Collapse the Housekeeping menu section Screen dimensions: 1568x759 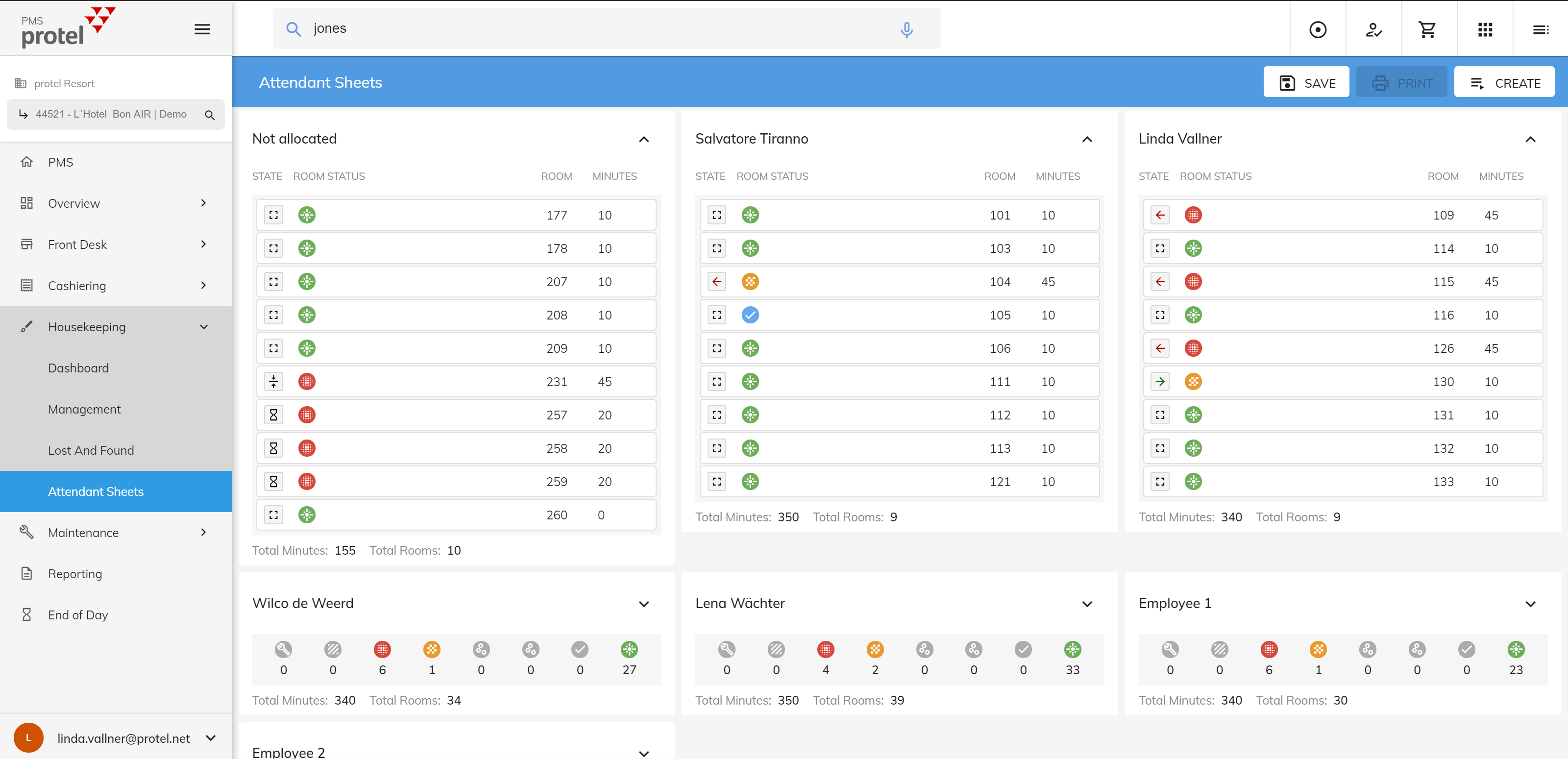pos(203,327)
